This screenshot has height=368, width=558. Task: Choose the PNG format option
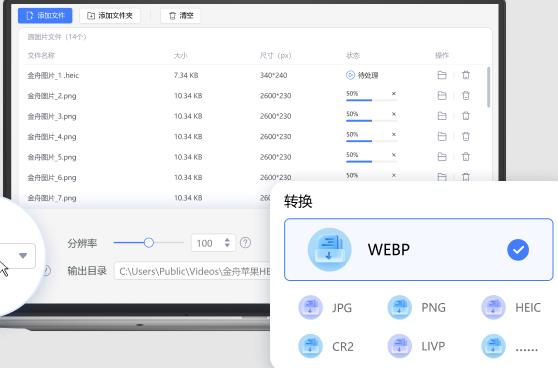[x=416, y=307]
